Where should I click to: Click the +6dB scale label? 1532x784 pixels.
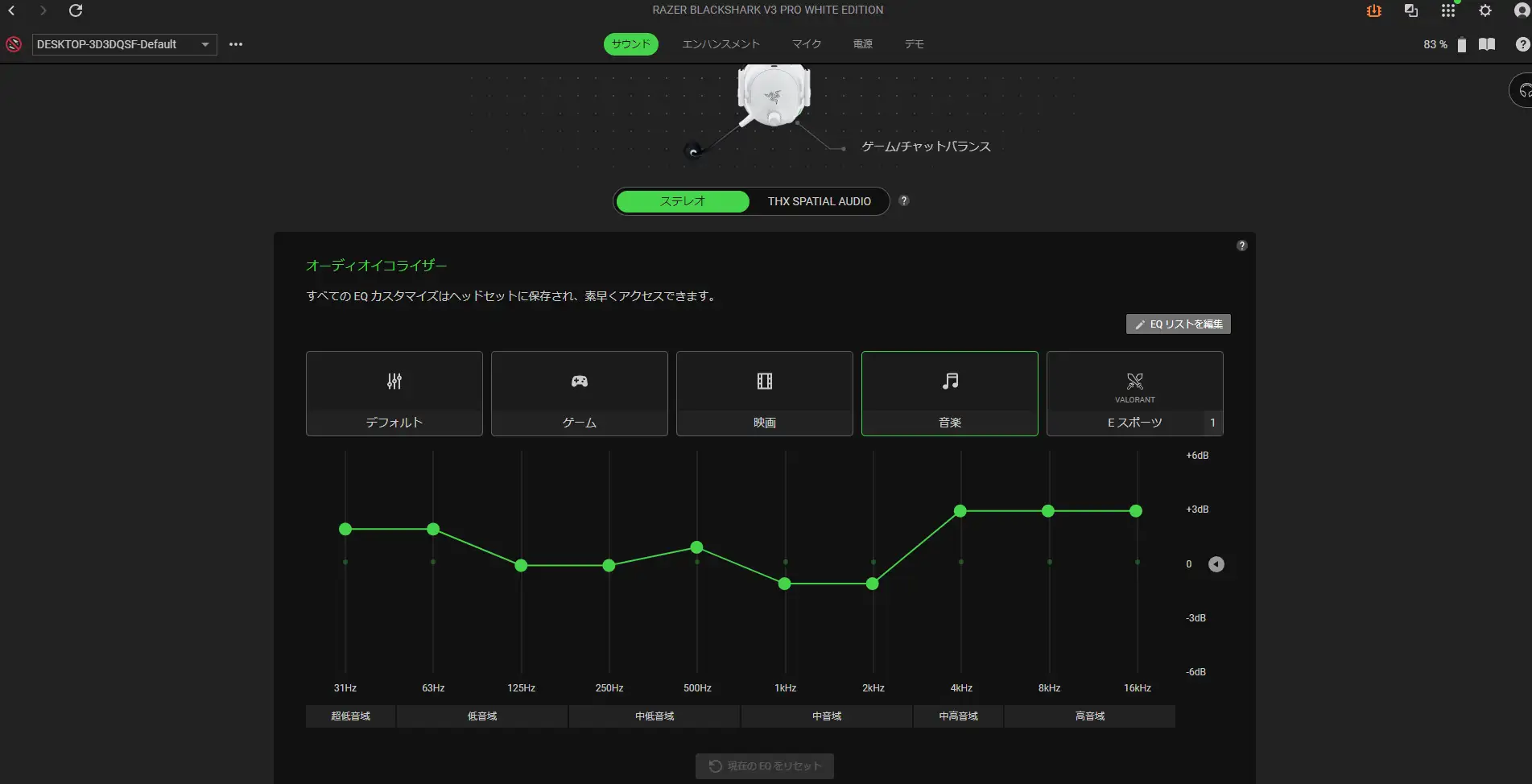pyautogui.click(x=1197, y=456)
